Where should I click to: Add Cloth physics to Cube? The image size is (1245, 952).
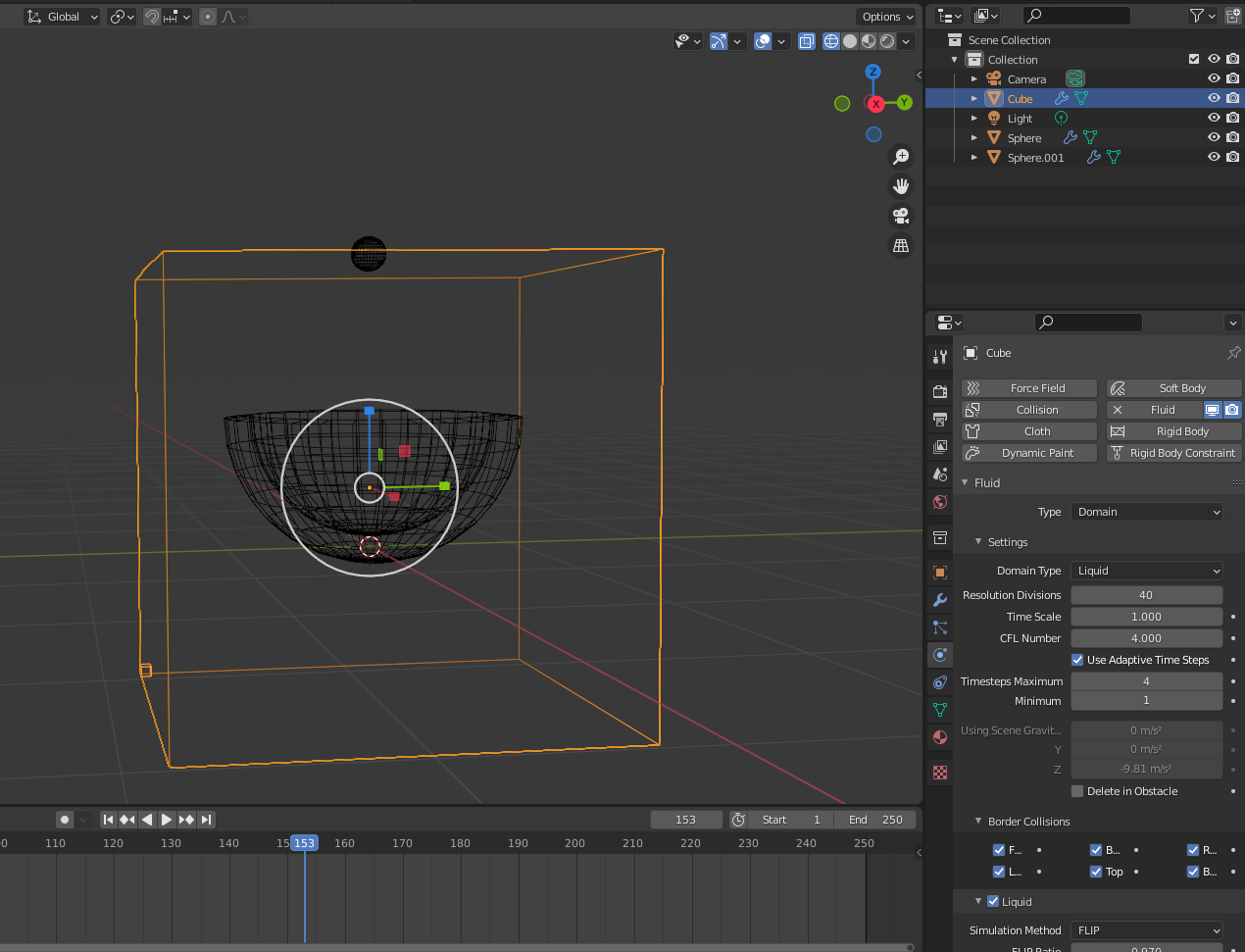tap(1029, 431)
